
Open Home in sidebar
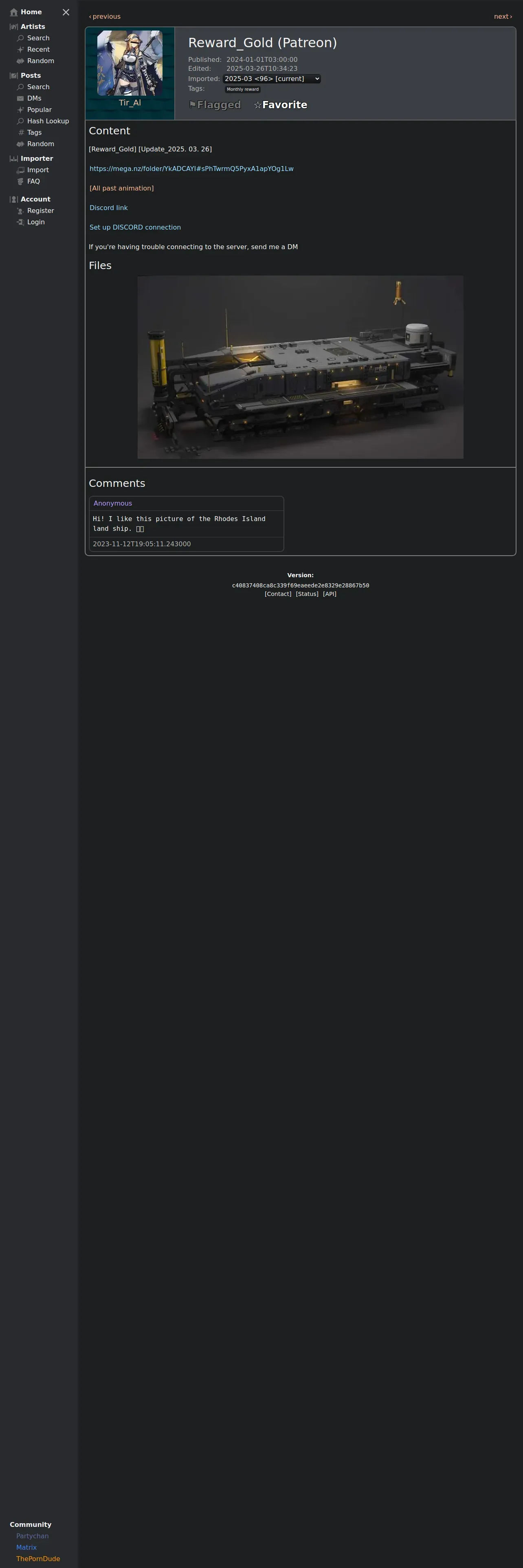tap(31, 12)
